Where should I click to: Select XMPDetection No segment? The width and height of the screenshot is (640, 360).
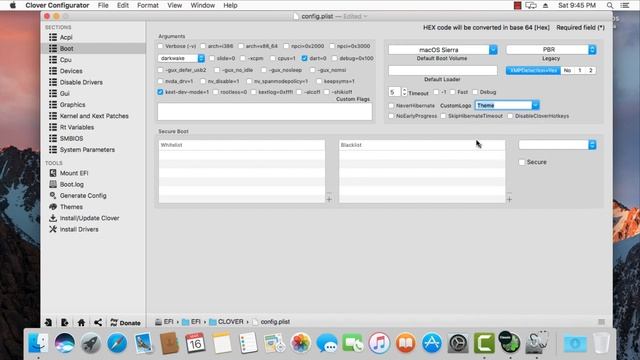[x=567, y=71]
